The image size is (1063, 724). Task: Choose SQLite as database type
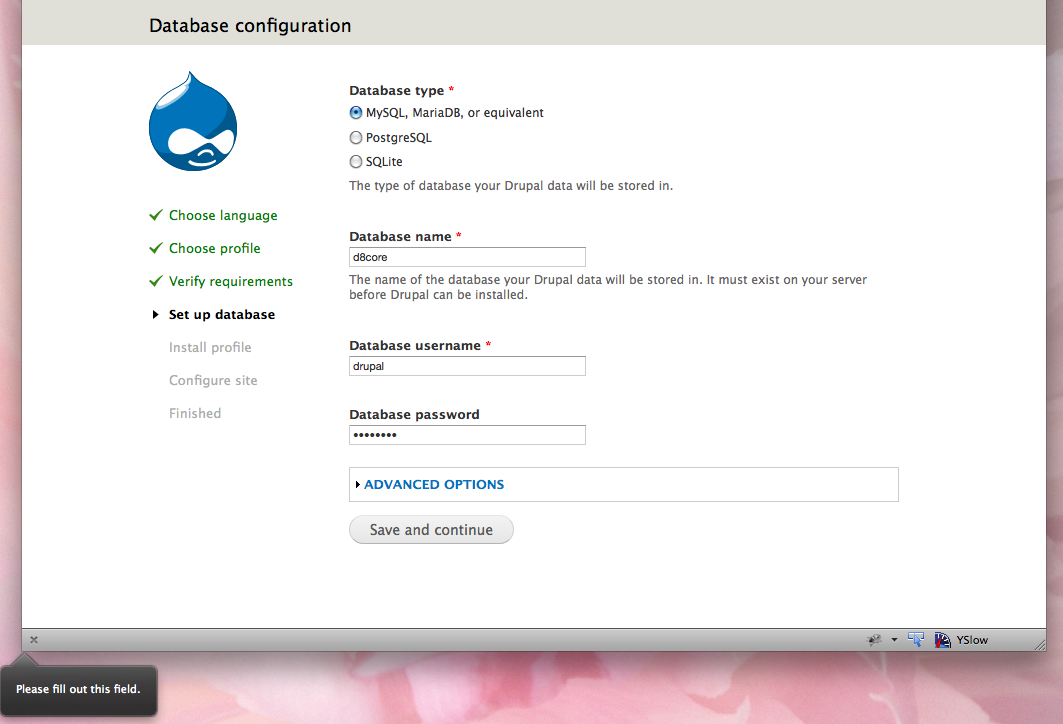click(356, 161)
